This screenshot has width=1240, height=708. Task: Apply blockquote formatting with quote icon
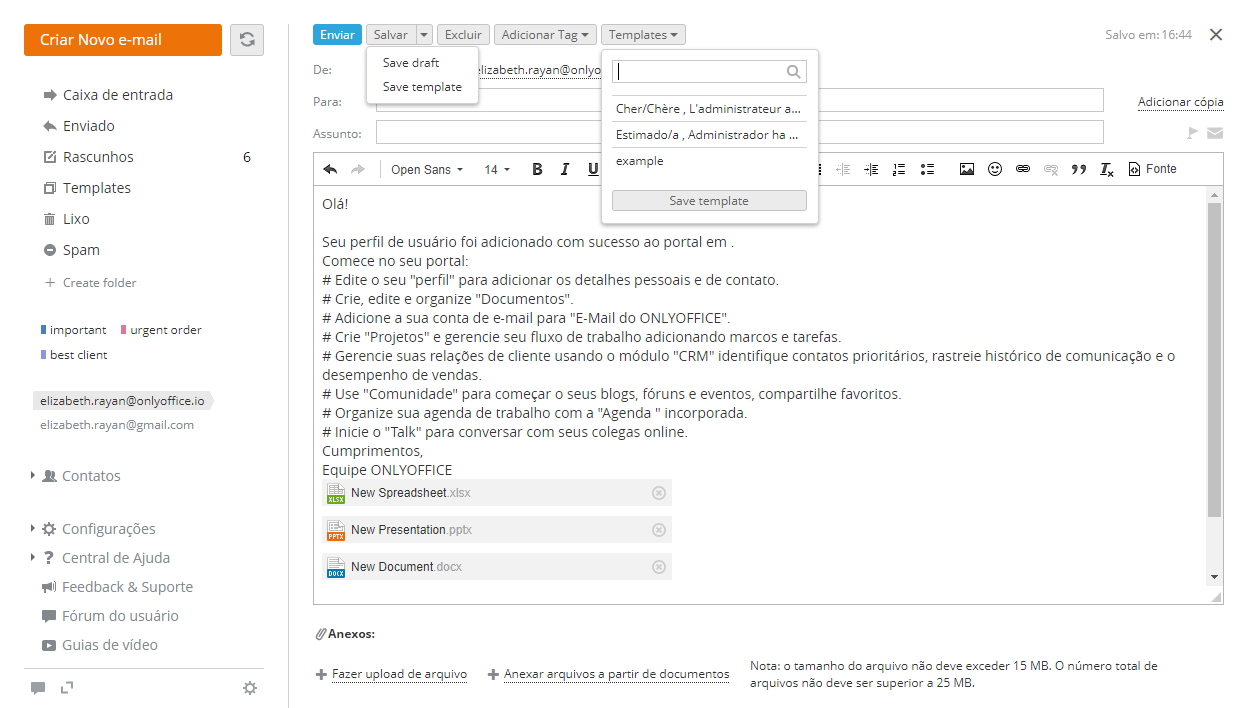point(1078,169)
